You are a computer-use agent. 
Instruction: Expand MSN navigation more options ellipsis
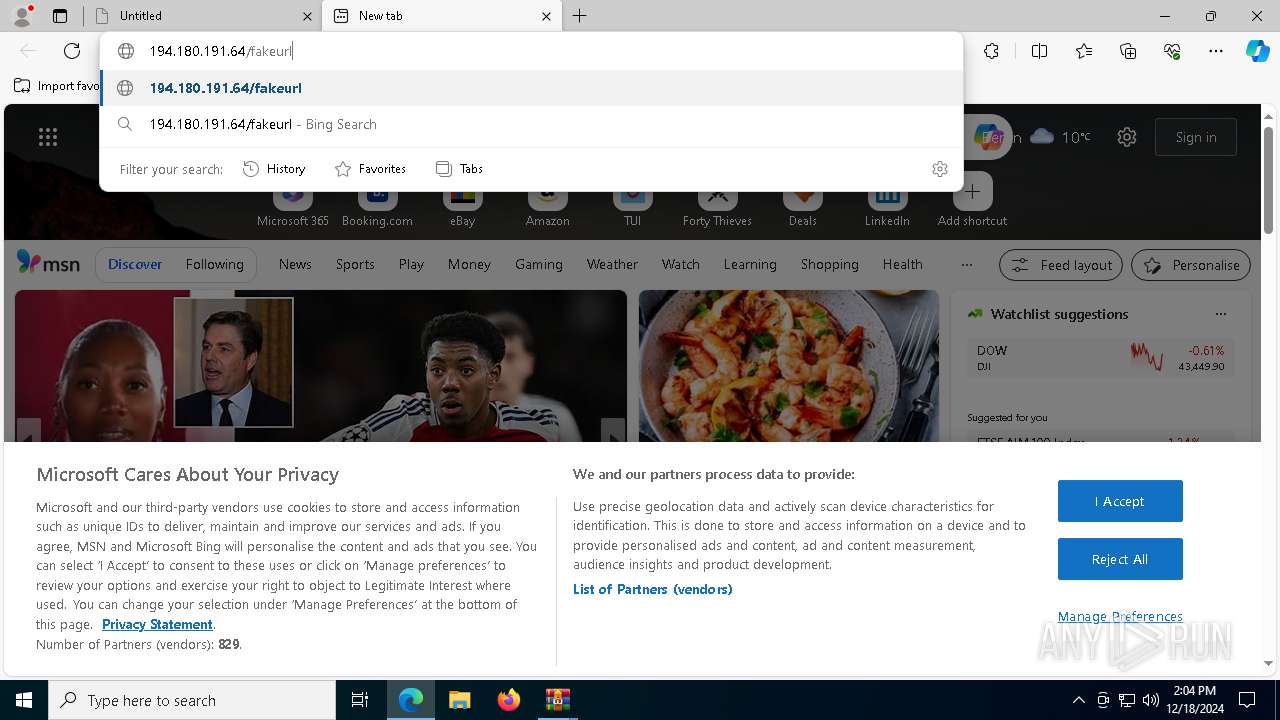point(966,265)
